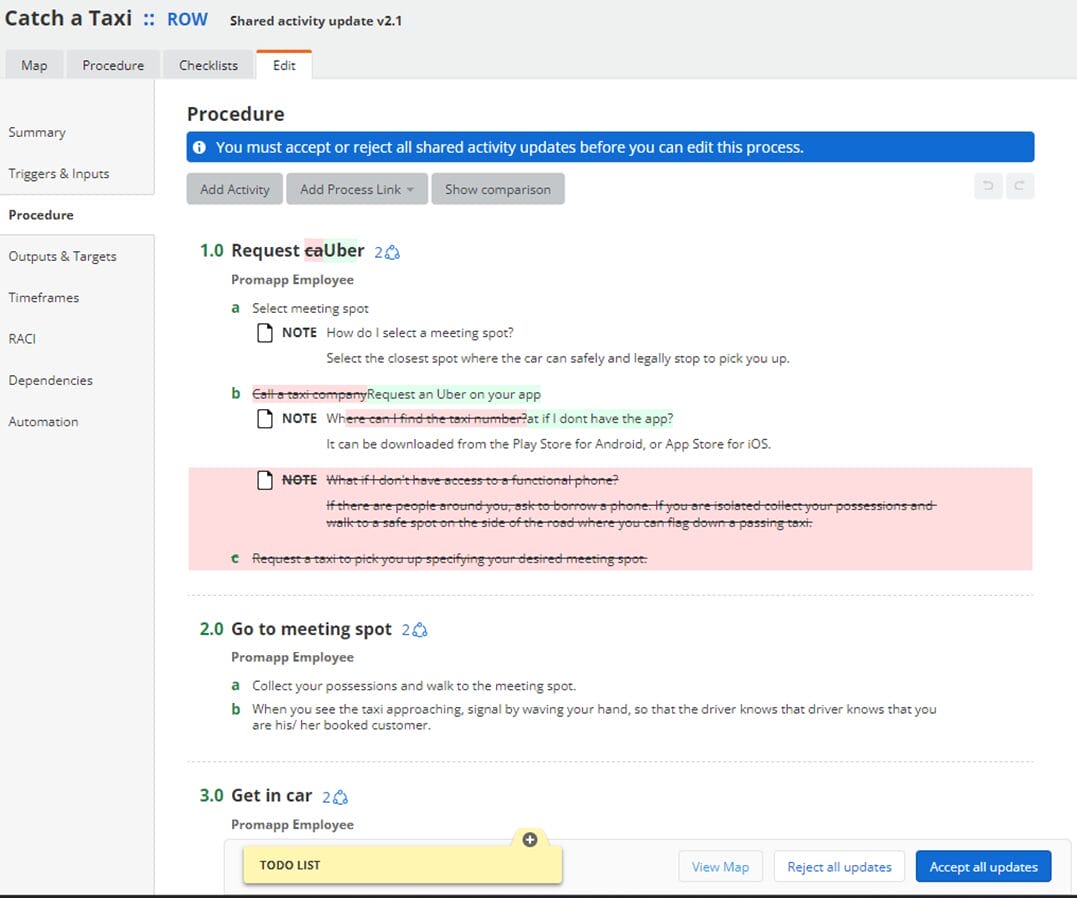Go to RACI section in sidebar
This screenshot has height=898, width=1077.
point(22,339)
